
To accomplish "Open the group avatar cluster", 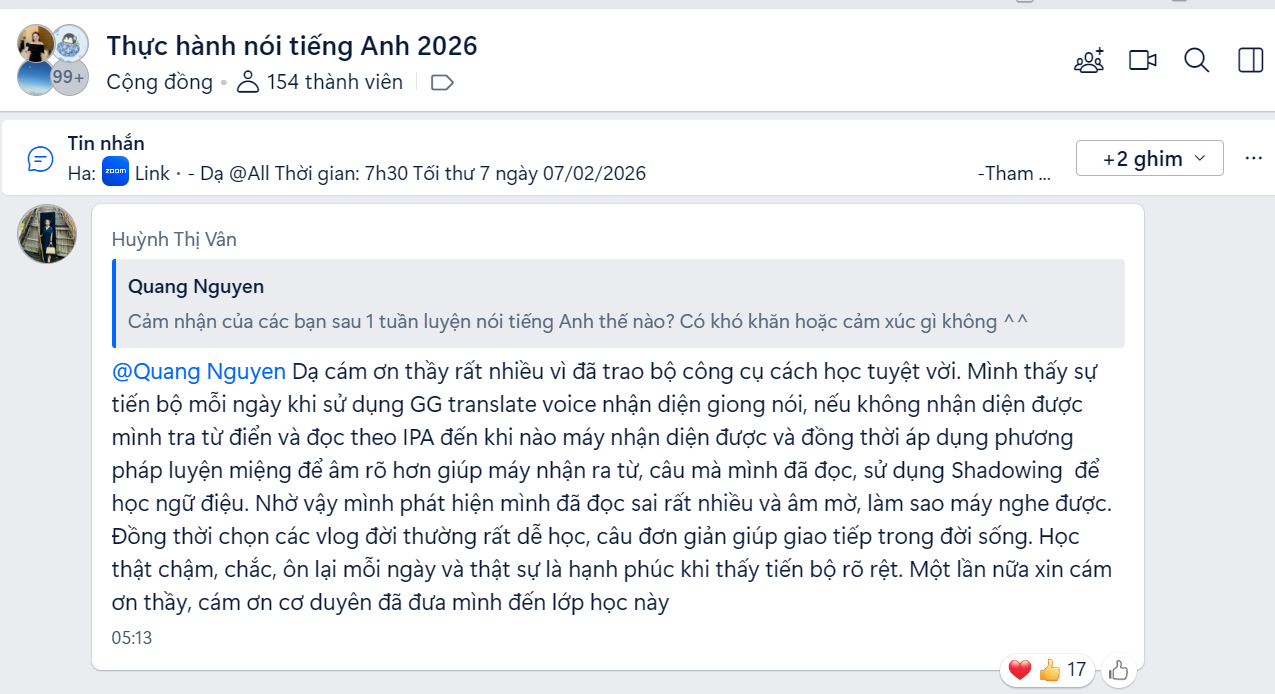I will pyautogui.click(x=52, y=61).
